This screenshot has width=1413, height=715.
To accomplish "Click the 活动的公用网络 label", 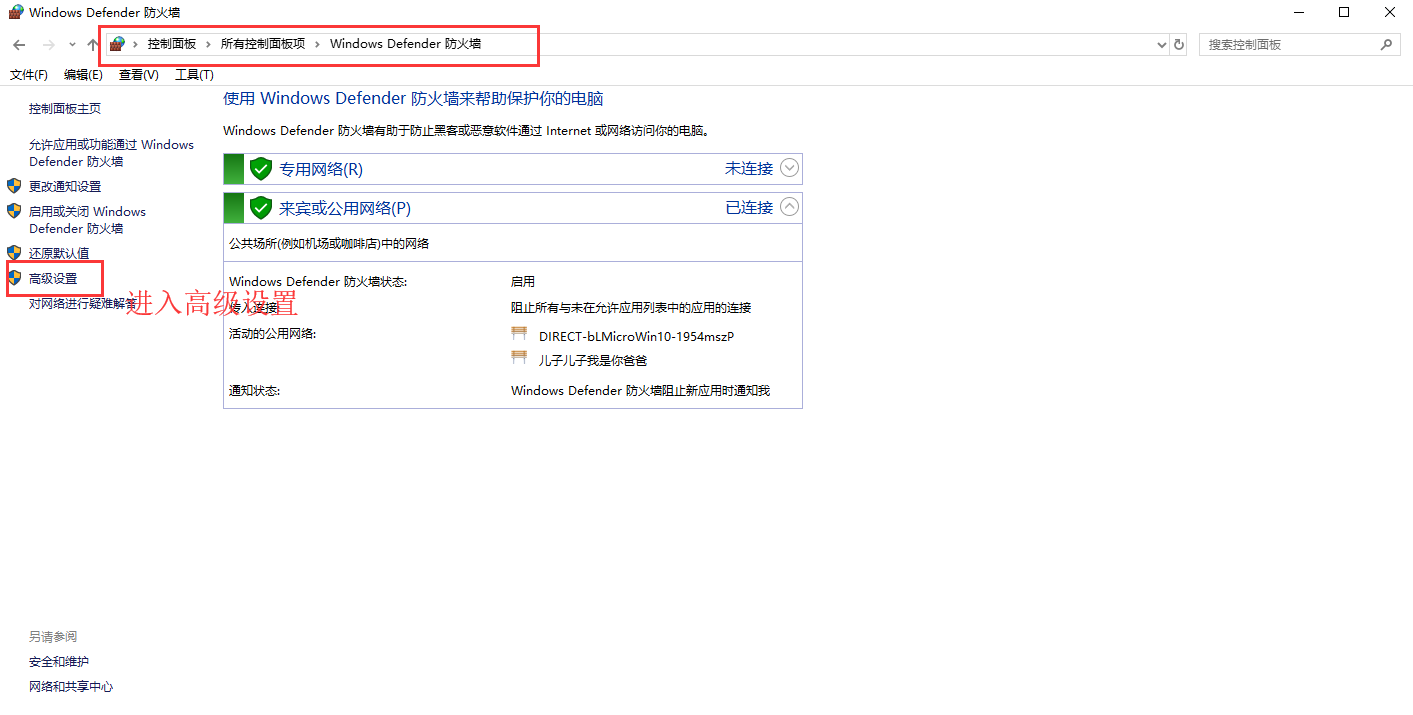I will click(x=272, y=334).
